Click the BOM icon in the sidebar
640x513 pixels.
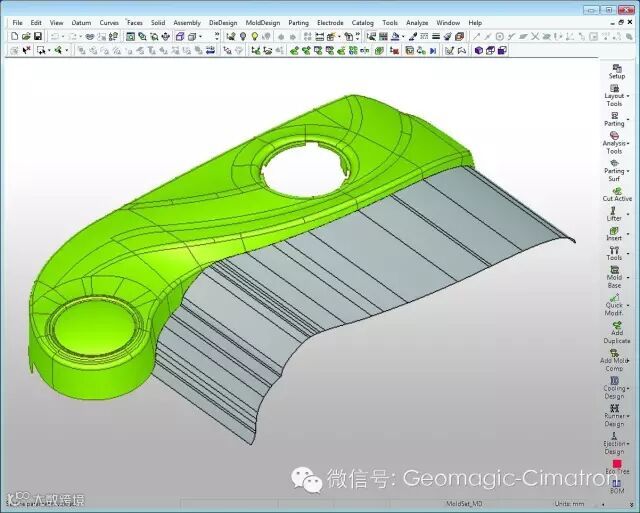[617, 484]
